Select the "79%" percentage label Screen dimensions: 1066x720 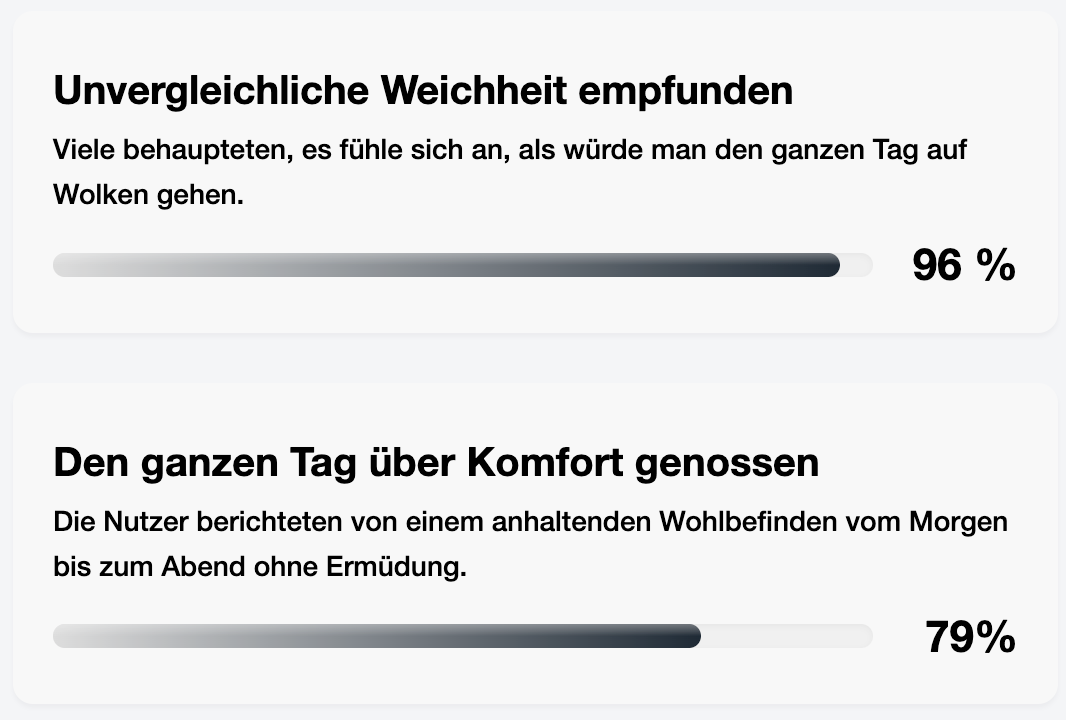point(970,637)
